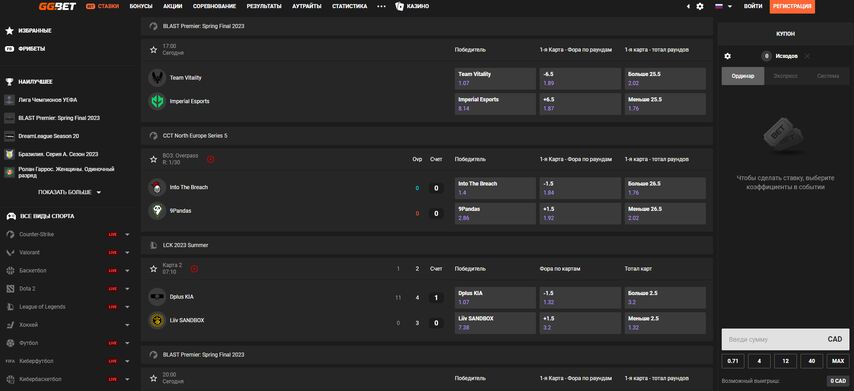
Task: Click the GGBET logo
Action: pos(57,7)
